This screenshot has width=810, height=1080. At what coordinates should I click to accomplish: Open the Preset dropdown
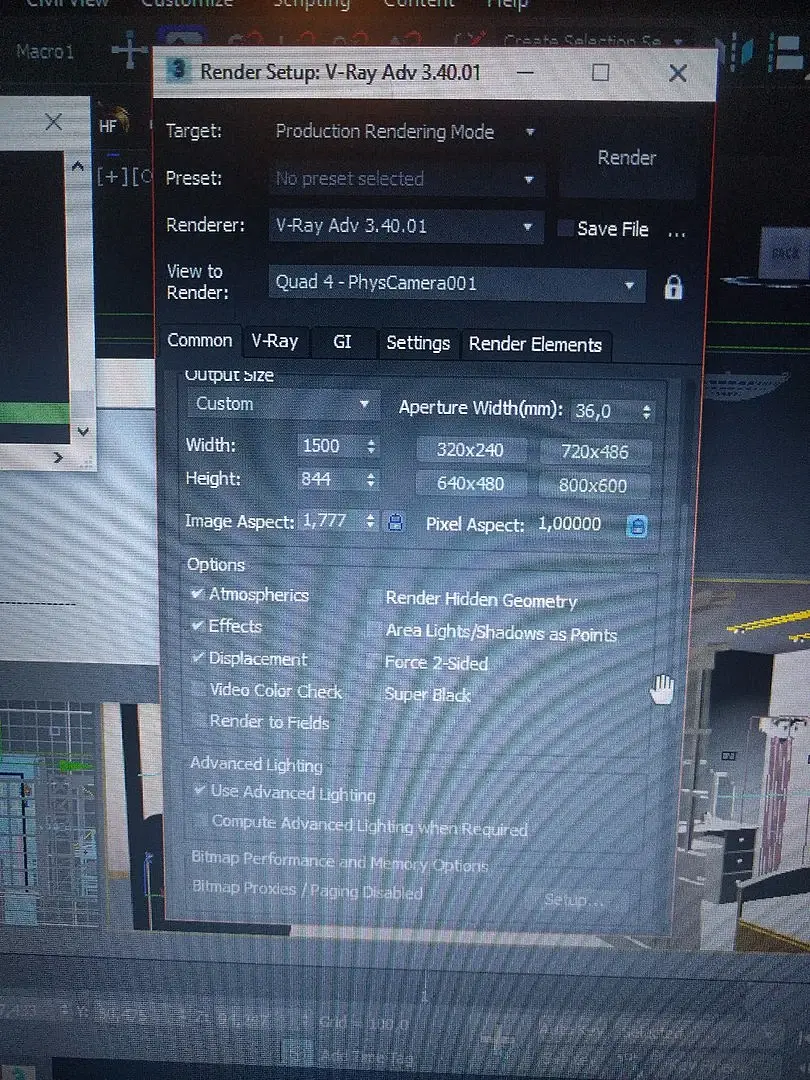406,179
